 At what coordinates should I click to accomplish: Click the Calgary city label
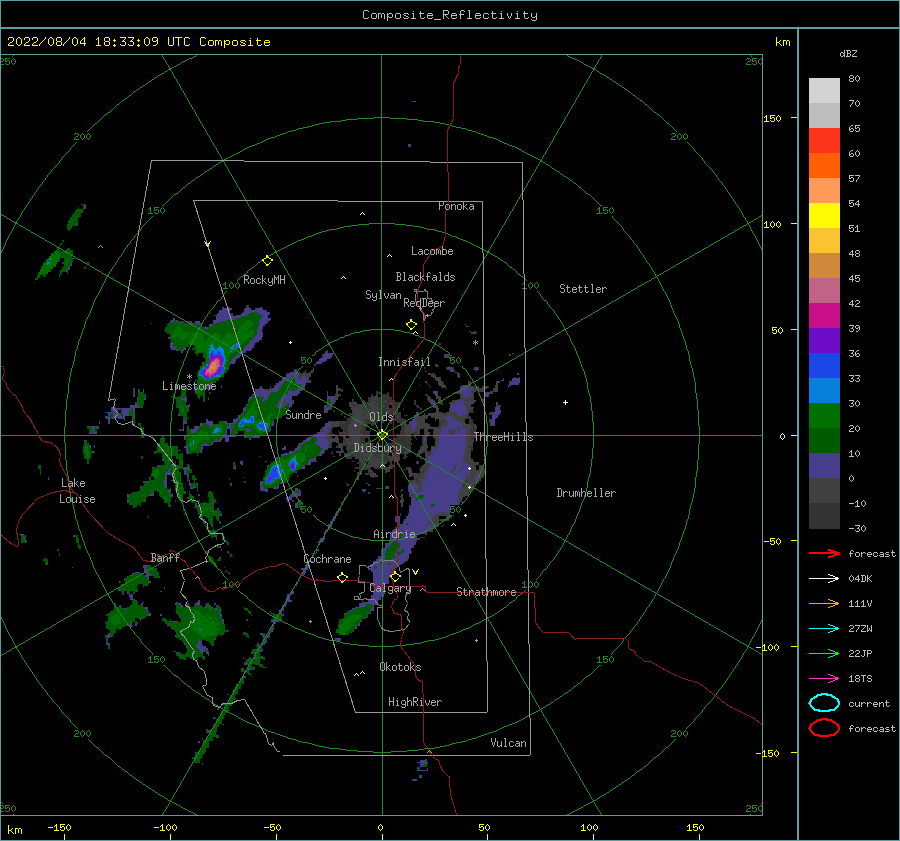click(390, 588)
